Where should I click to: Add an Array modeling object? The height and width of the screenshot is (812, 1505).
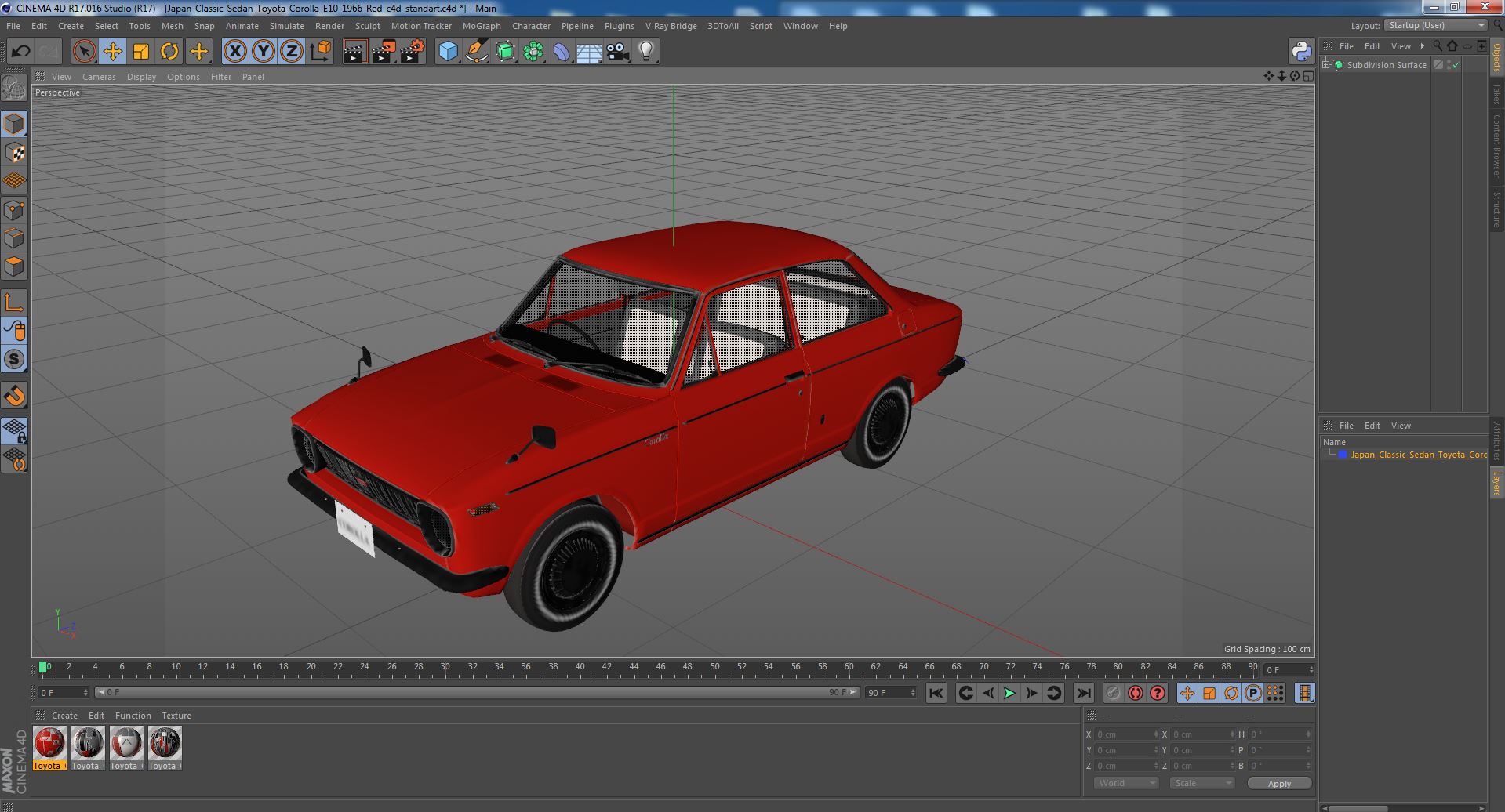533,52
